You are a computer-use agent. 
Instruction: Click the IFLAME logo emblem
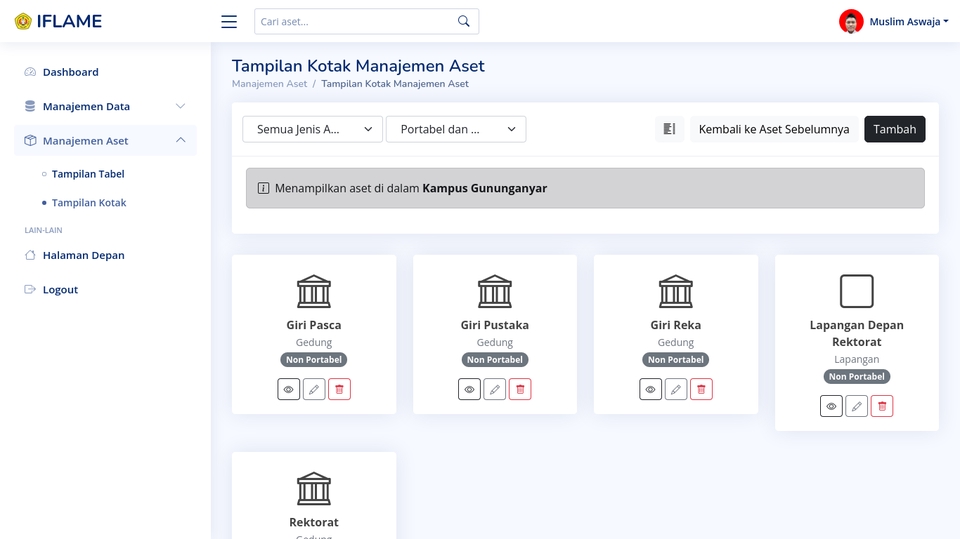(23, 21)
